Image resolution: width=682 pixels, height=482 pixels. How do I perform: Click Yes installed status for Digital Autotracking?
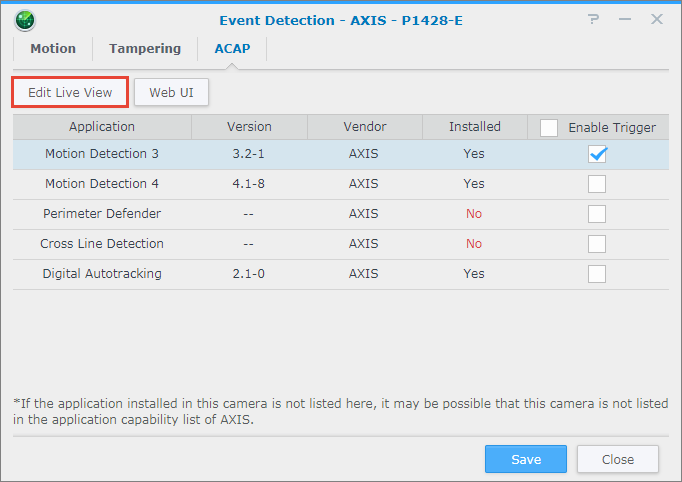474,274
